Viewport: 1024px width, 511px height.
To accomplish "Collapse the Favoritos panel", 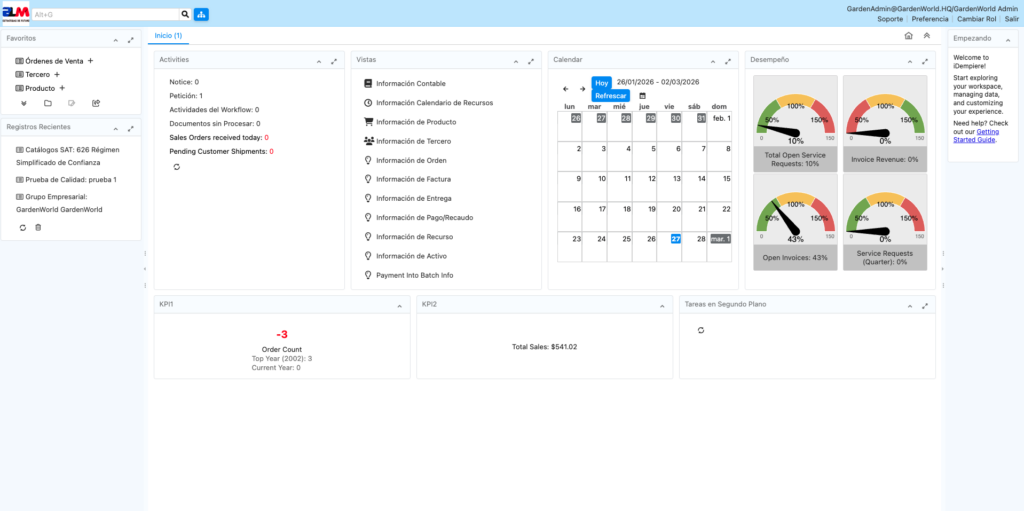I will [115, 39].
